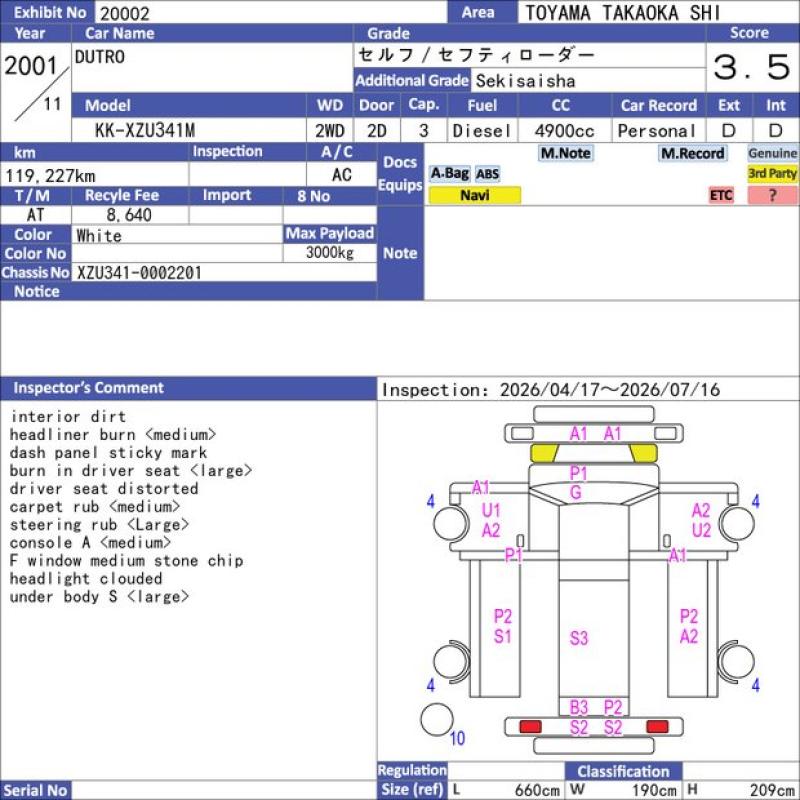This screenshot has height=800, width=800.
Task: Click the red ETC badge
Action: 721,195
